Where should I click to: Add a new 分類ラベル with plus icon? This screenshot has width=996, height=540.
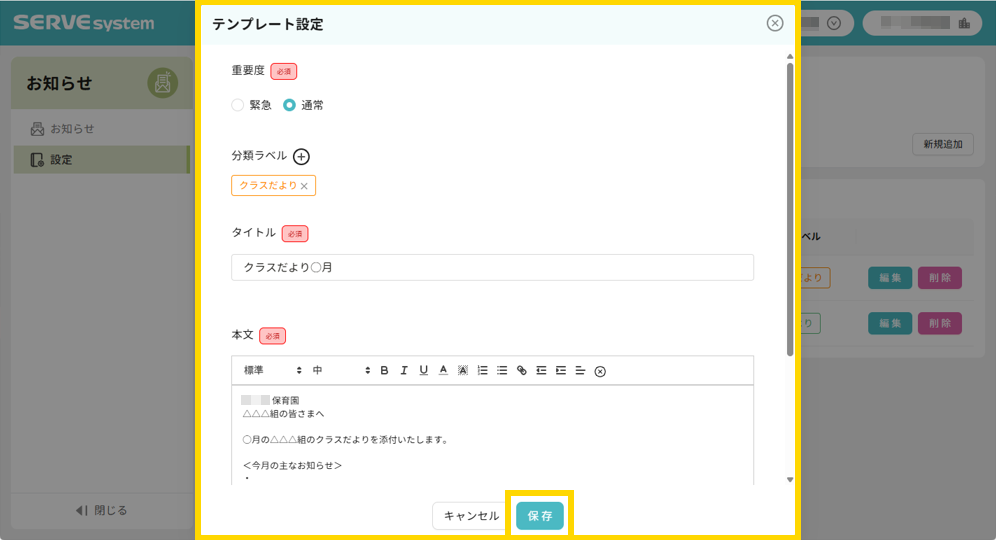pos(301,156)
